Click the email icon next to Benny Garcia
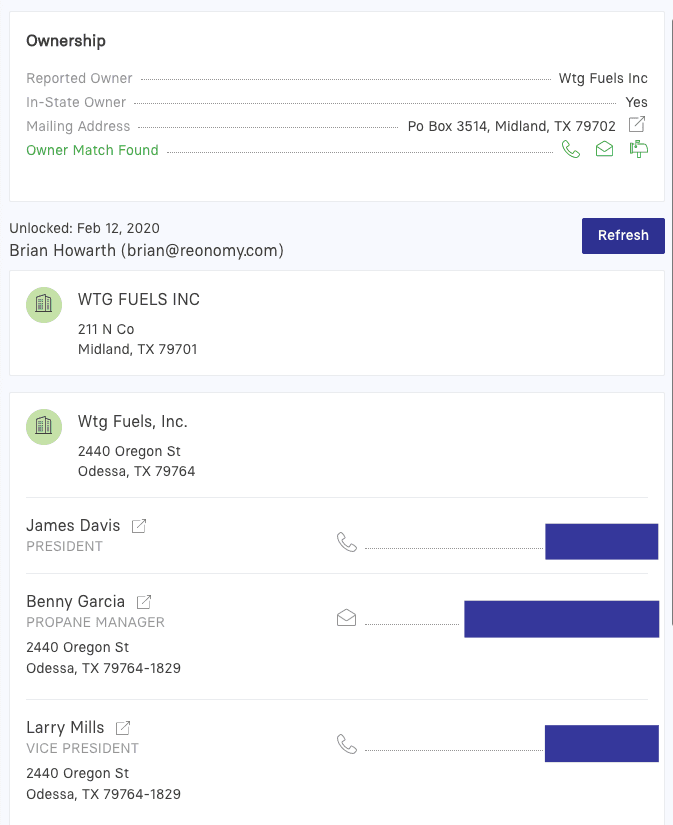Image resolution: width=673 pixels, height=825 pixels. tap(347, 618)
